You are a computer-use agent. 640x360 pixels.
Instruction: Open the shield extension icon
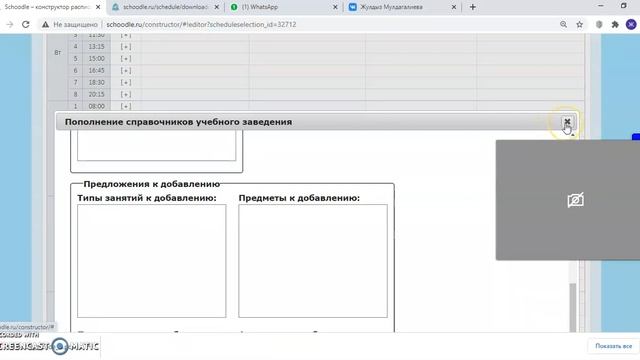(x=599, y=24)
